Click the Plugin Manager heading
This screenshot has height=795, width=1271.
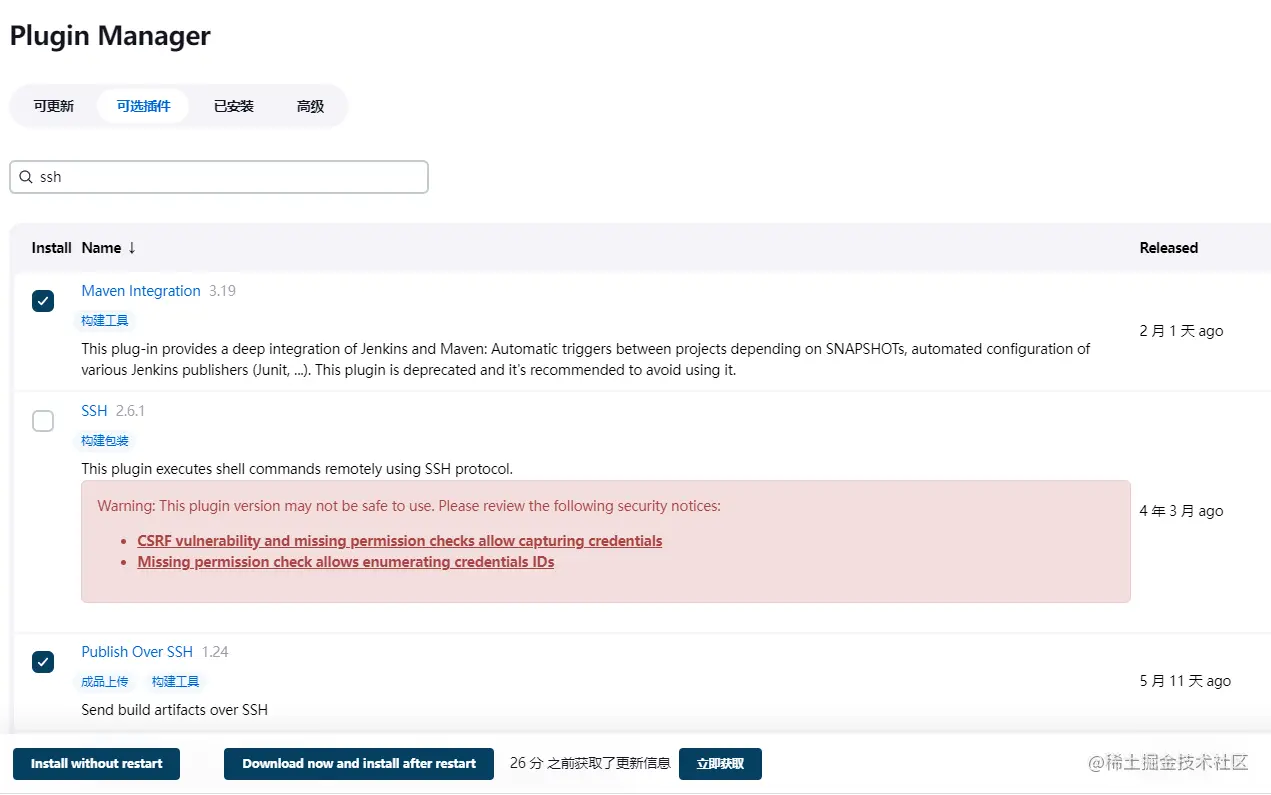coord(110,36)
